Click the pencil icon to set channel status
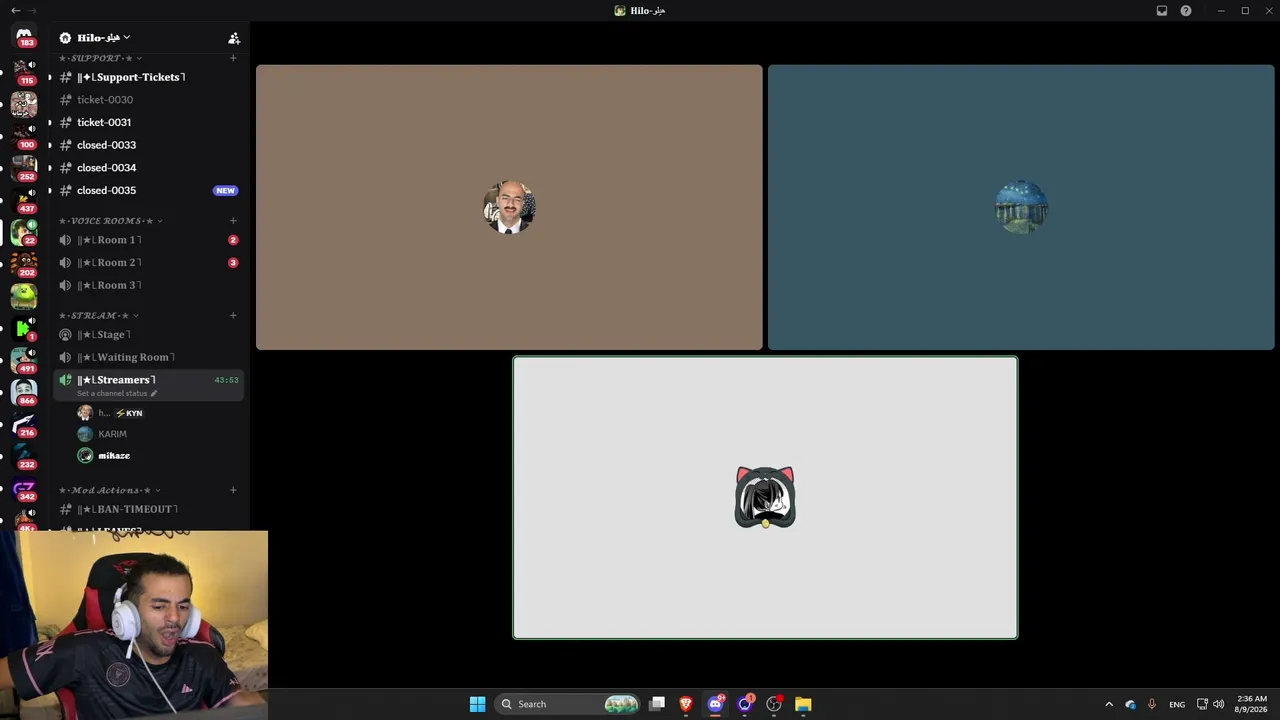 pos(154,394)
